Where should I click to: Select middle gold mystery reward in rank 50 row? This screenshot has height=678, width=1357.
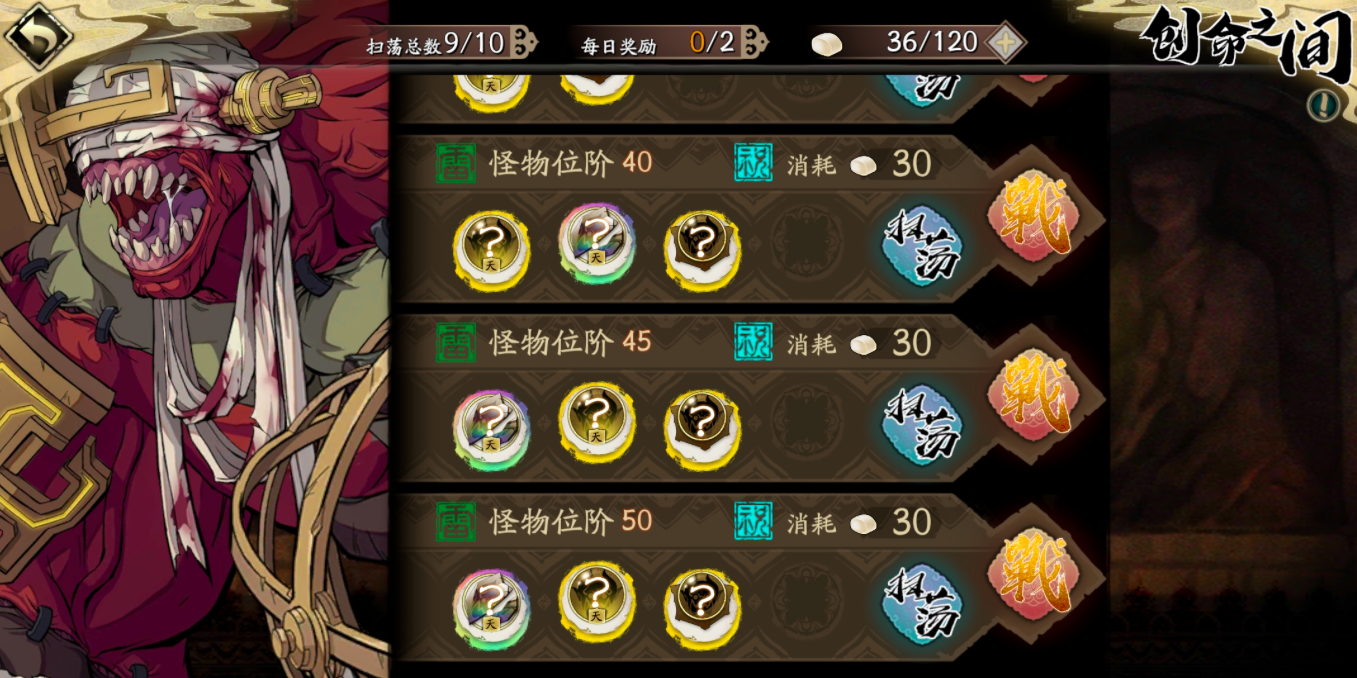coord(597,601)
